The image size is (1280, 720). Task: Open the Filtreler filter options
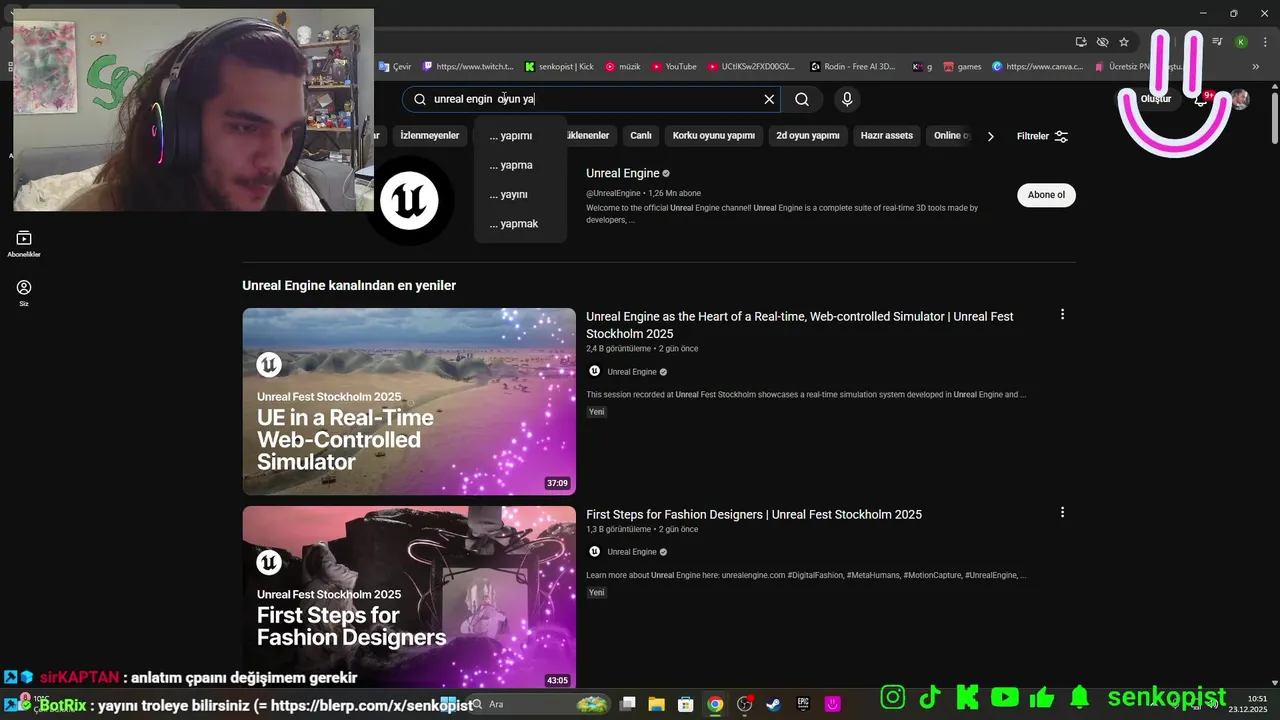coord(1043,136)
